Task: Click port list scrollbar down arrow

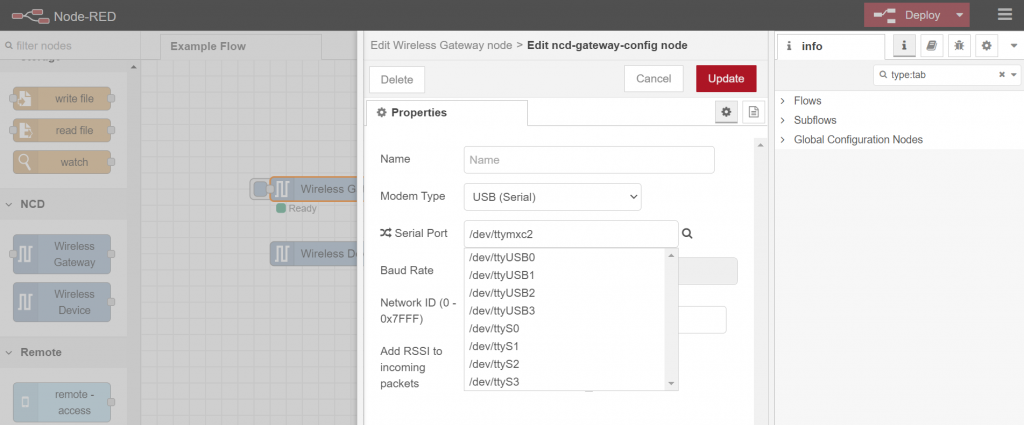Action: (x=671, y=384)
